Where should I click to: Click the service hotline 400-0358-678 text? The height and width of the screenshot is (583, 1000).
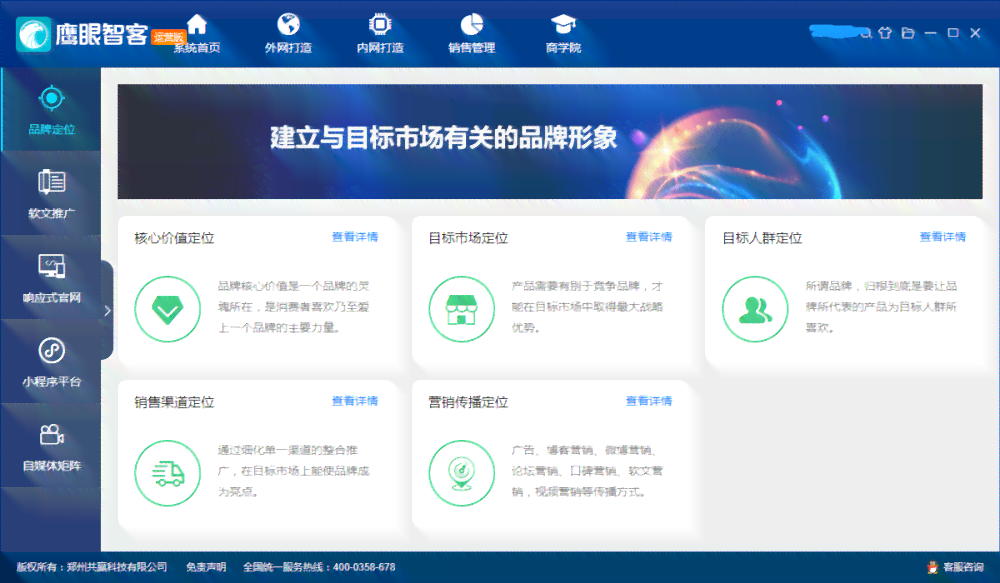pos(320,567)
